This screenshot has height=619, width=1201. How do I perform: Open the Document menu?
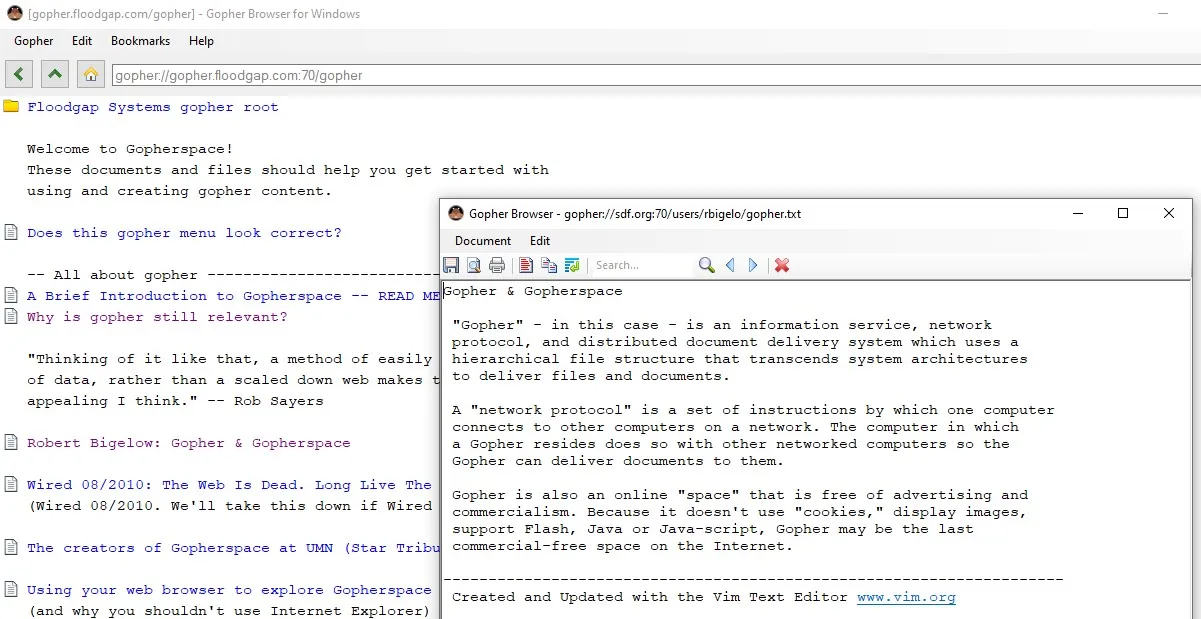482,241
